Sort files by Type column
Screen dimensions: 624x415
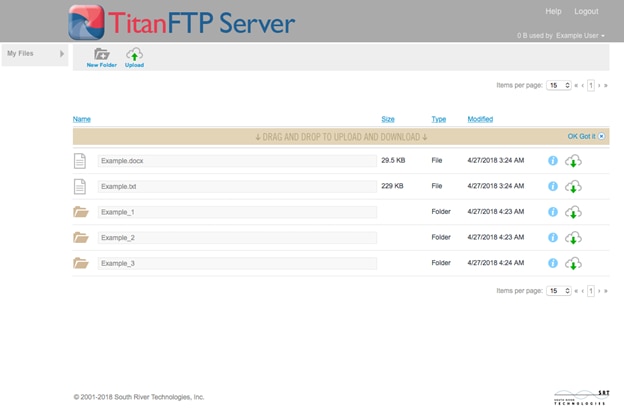click(439, 119)
